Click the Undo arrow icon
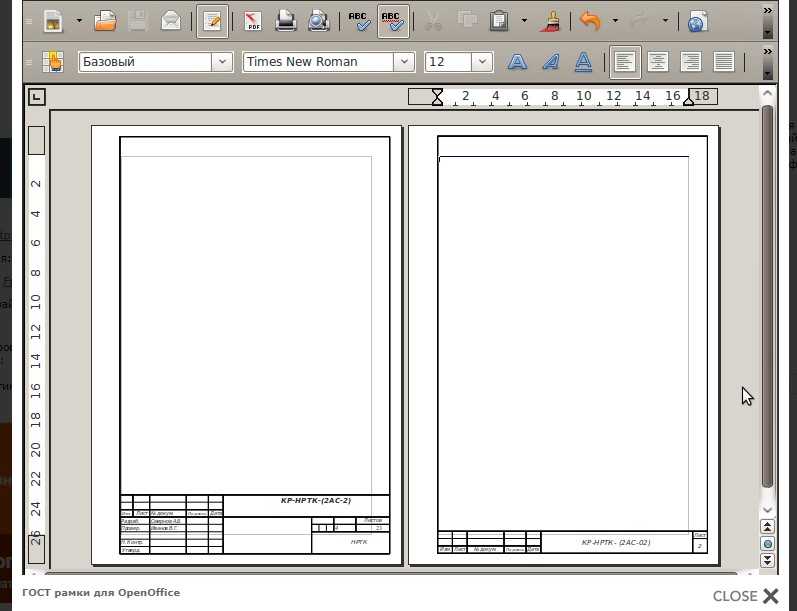The height and width of the screenshot is (611, 797). click(590, 21)
